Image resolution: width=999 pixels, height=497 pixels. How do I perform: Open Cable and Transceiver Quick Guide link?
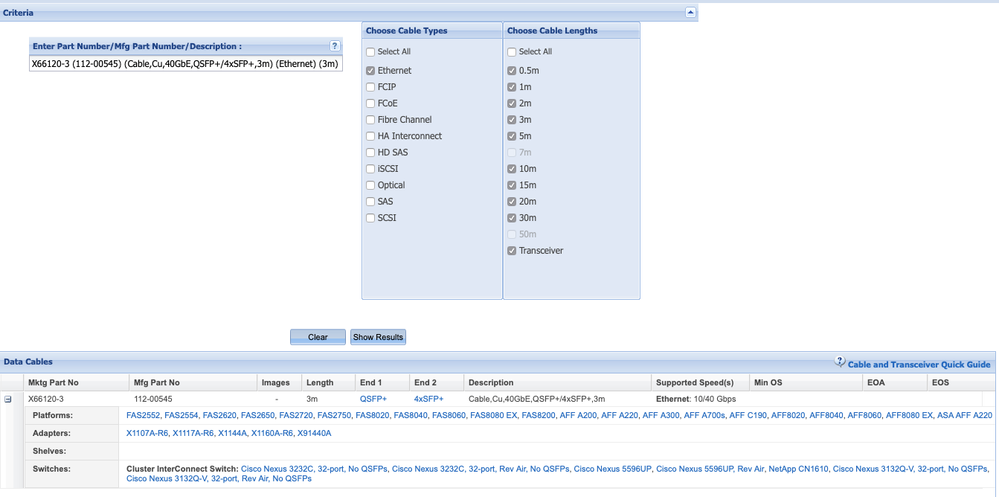click(919, 364)
